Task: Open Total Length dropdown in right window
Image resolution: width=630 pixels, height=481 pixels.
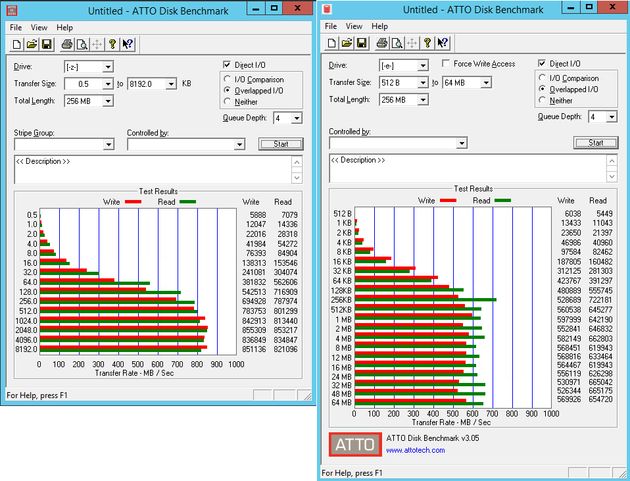Action: 423,100
